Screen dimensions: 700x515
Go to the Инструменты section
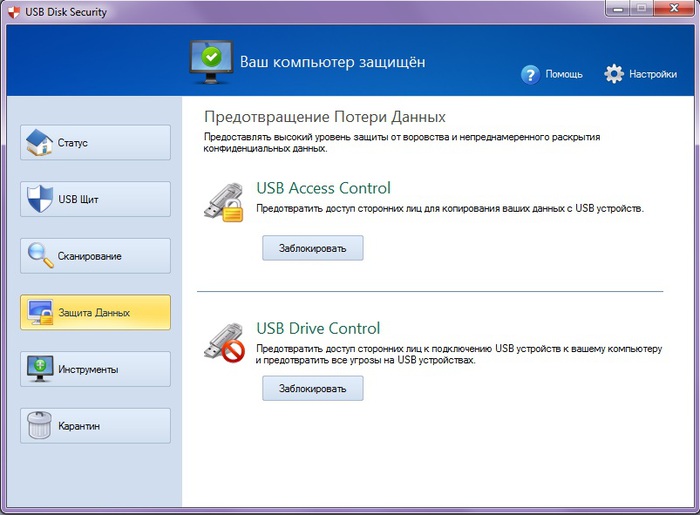pos(95,369)
